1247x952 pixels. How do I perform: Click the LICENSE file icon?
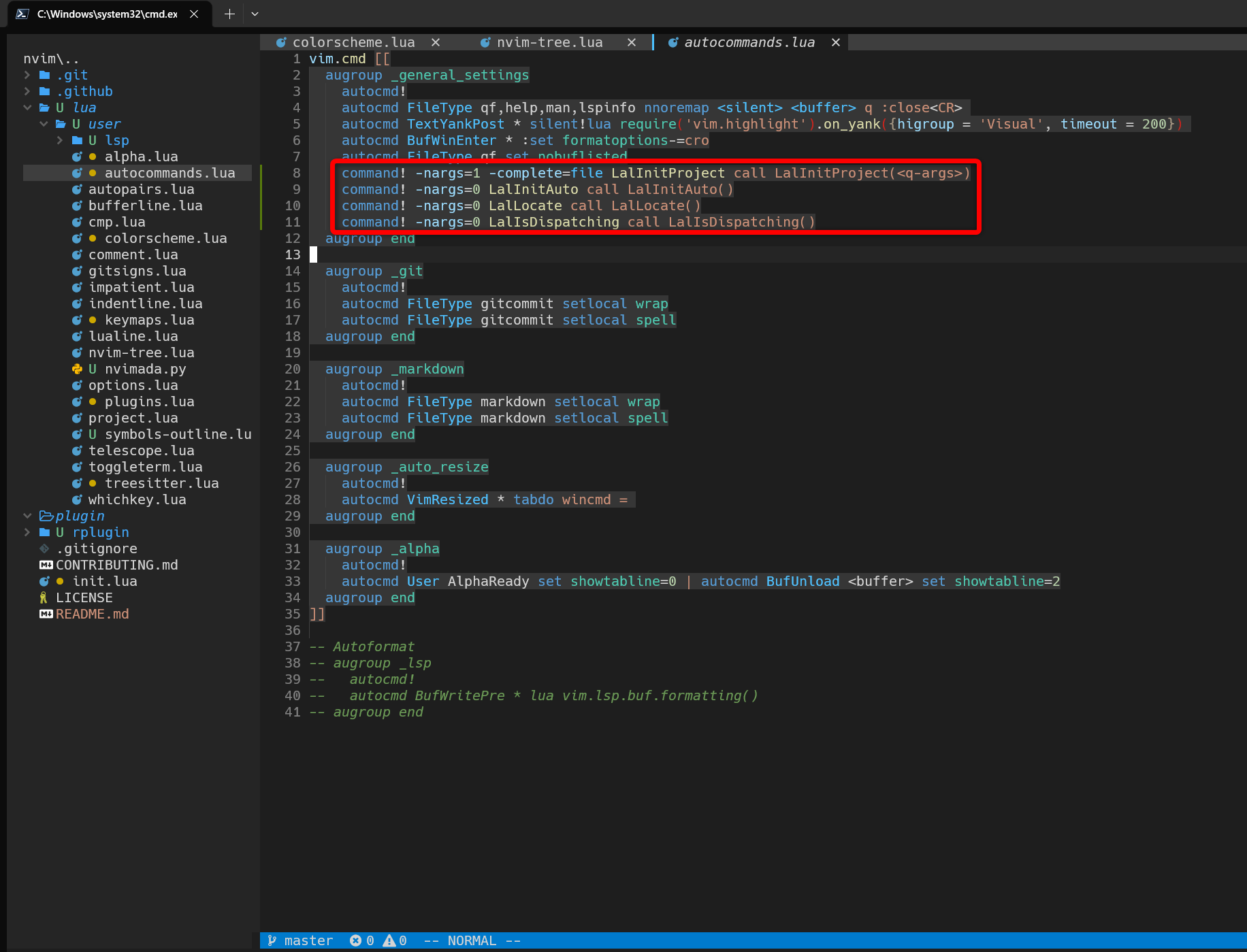click(44, 597)
